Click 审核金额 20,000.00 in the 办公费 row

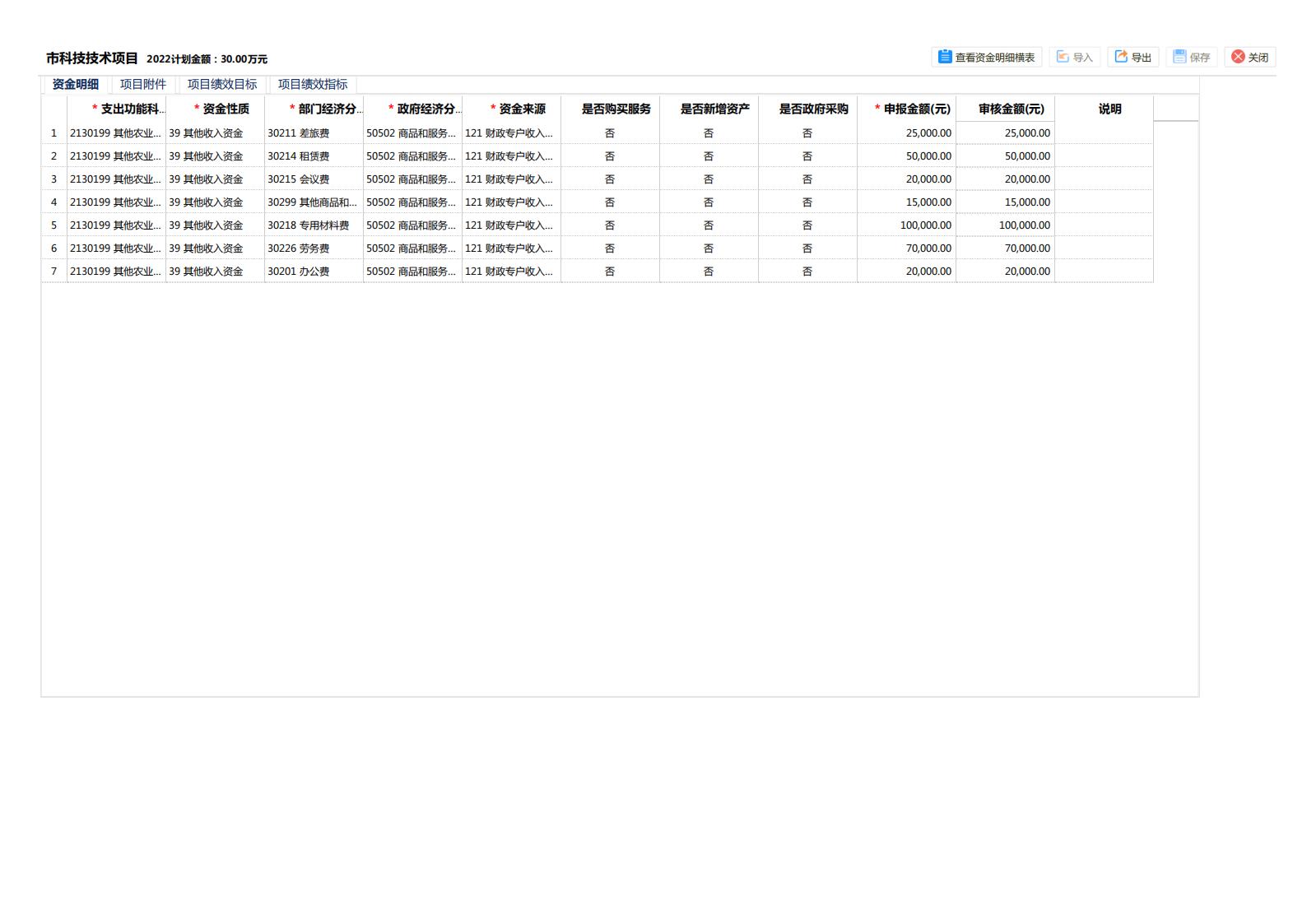[x=1005, y=271]
